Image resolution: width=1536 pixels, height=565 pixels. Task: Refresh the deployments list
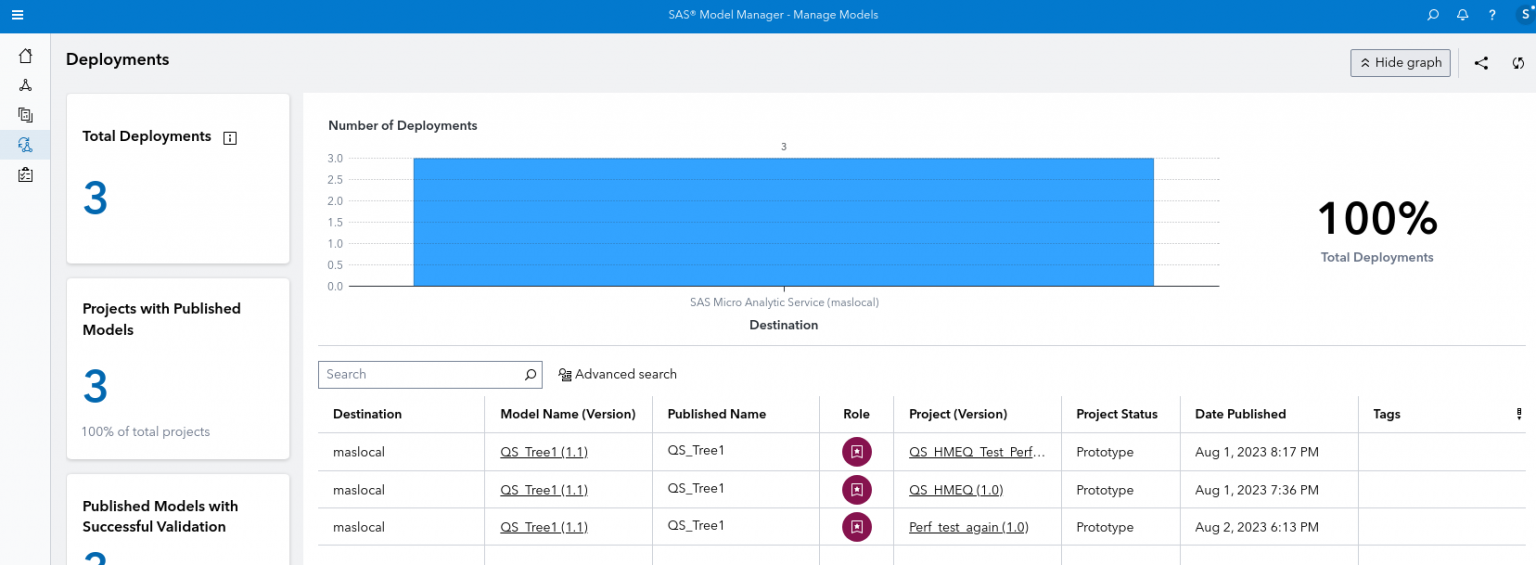1518,63
